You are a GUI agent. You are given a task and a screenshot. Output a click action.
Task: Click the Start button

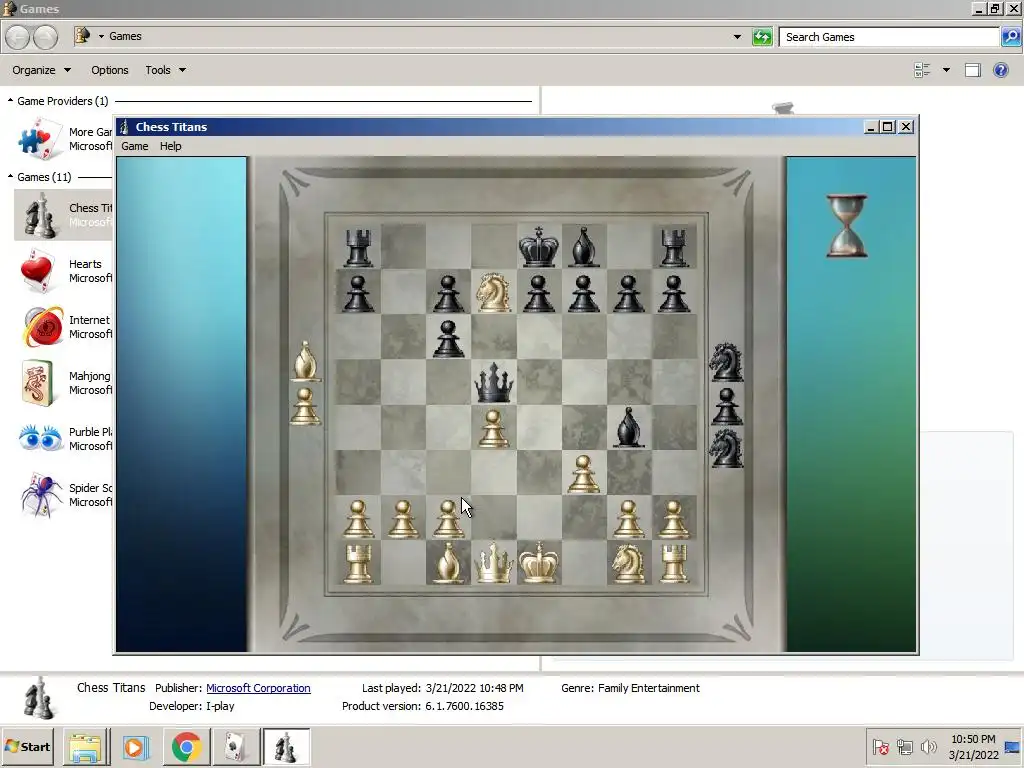(27, 746)
